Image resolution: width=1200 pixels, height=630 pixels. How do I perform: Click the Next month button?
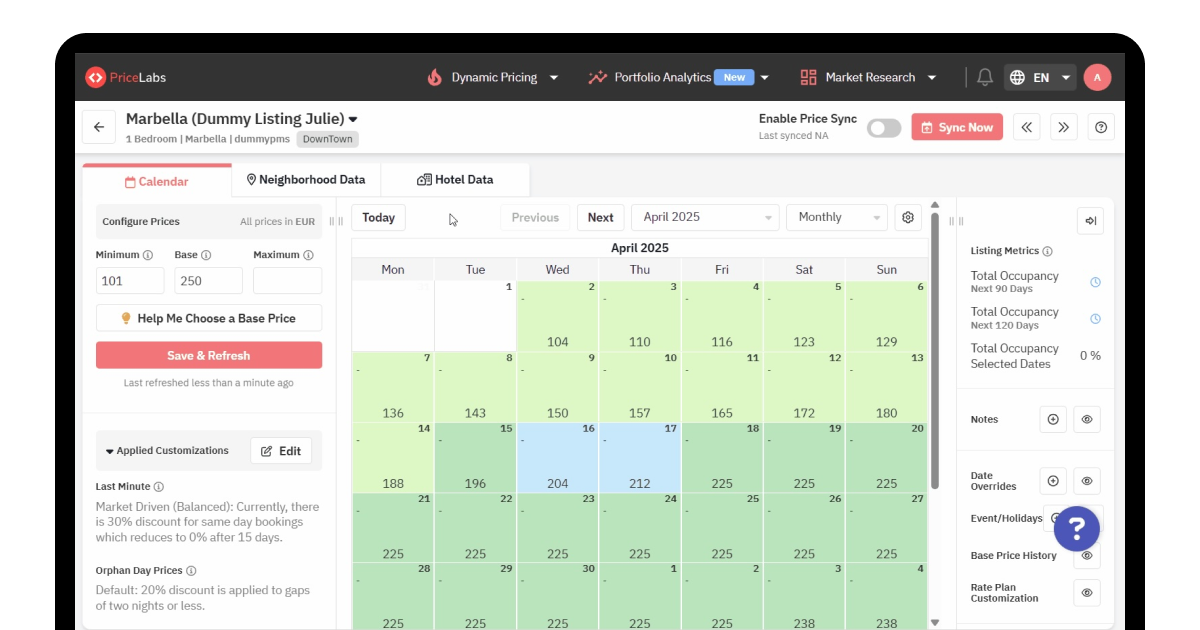tap(601, 217)
